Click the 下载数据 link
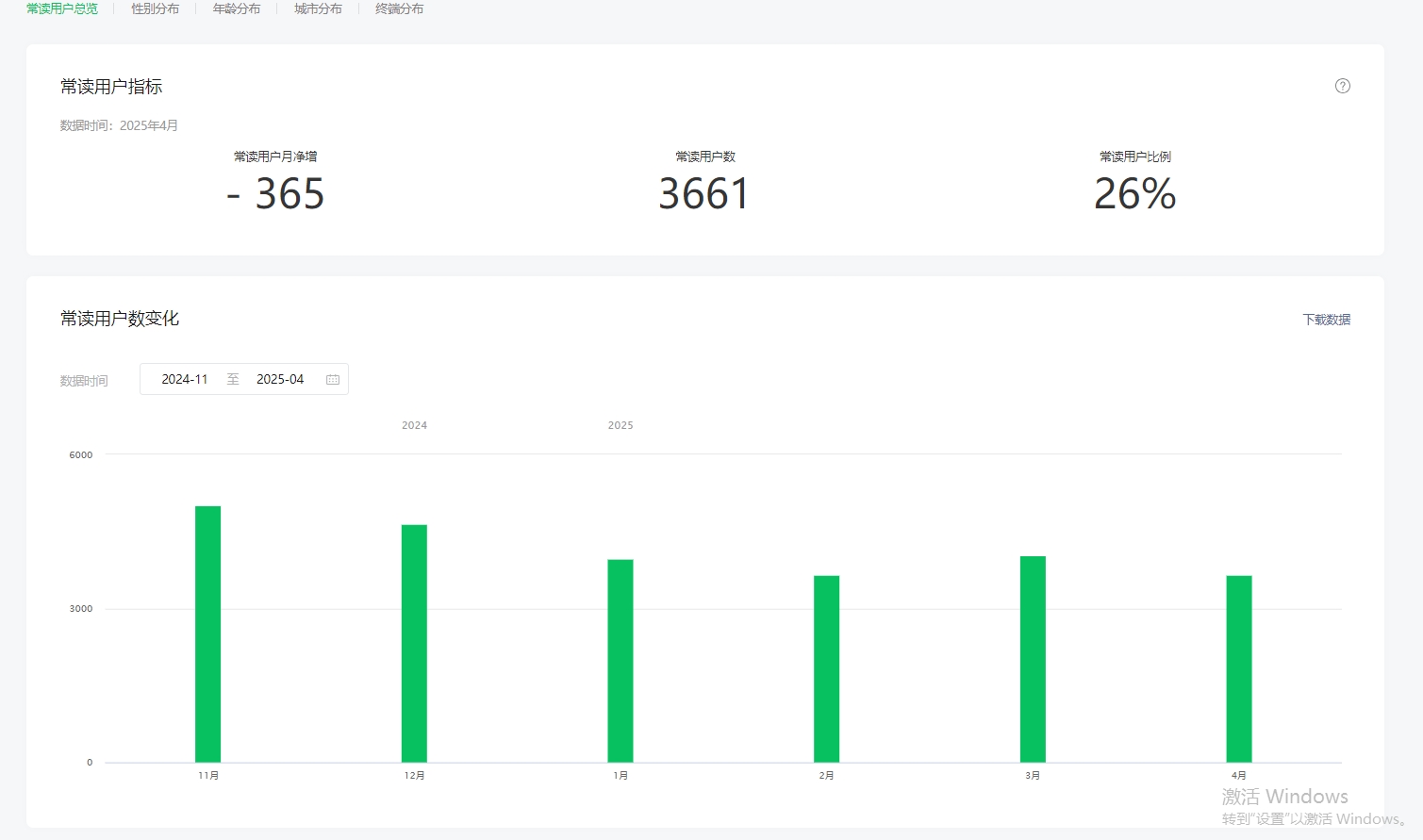Viewport: 1423px width, 840px height. [1327, 320]
